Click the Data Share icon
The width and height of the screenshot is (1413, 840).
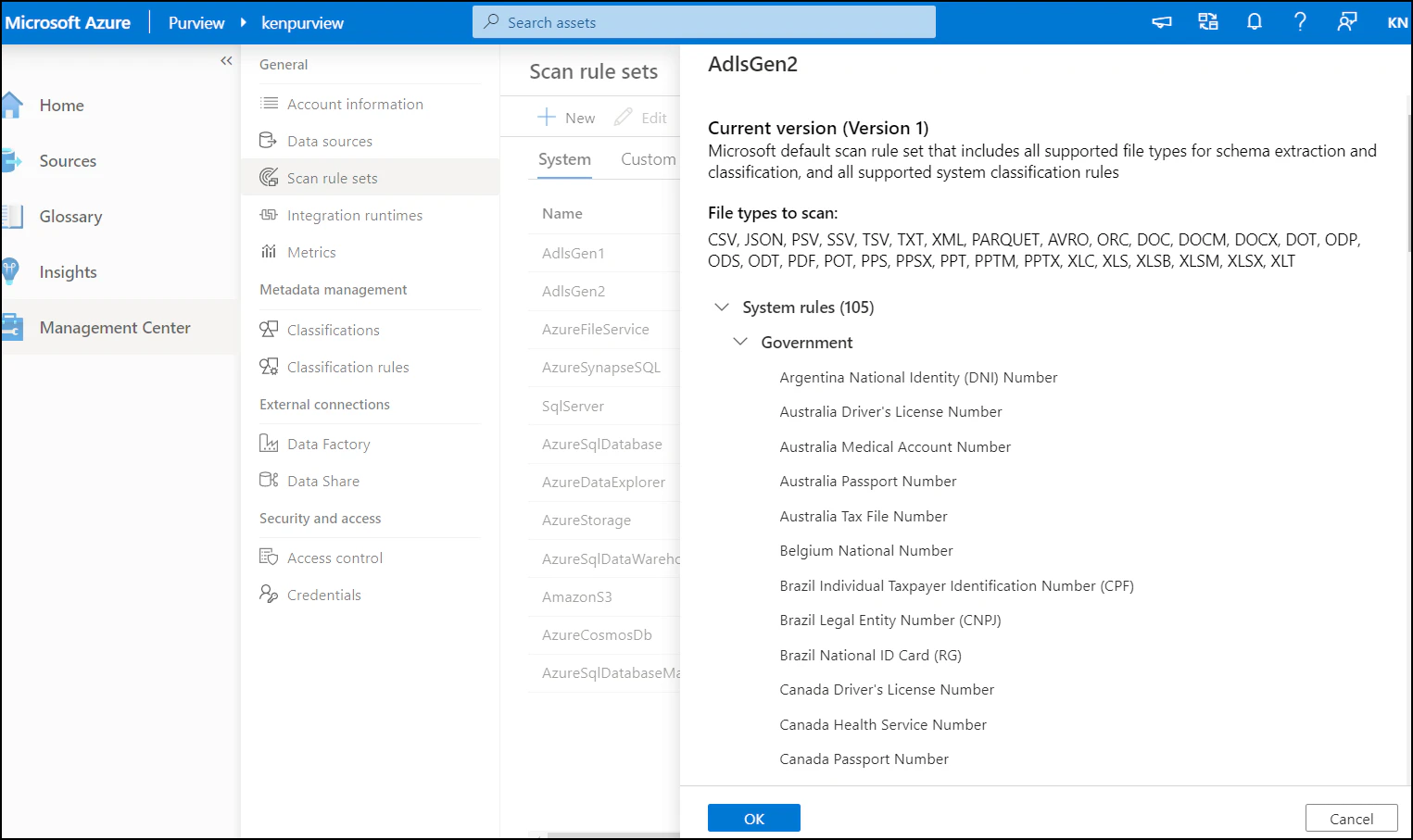coord(269,481)
